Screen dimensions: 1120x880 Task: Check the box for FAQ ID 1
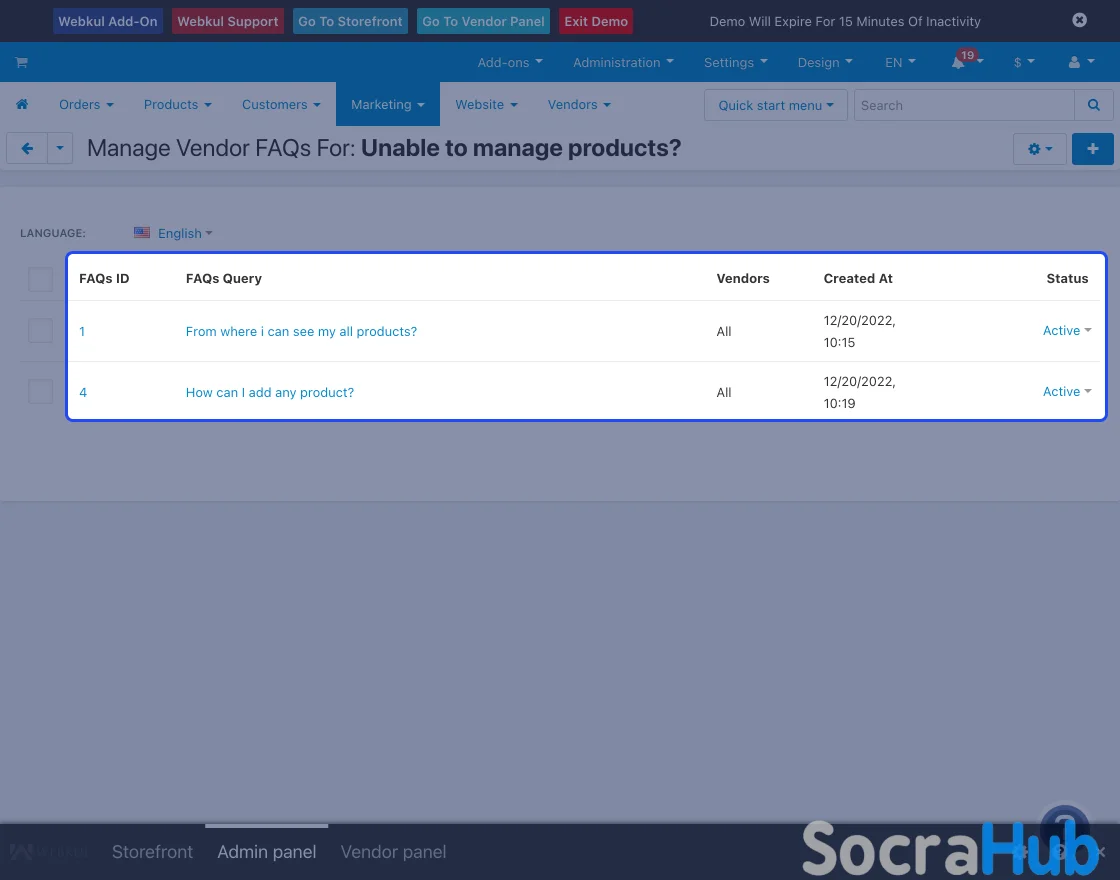pyautogui.click(x=40, y=331)
